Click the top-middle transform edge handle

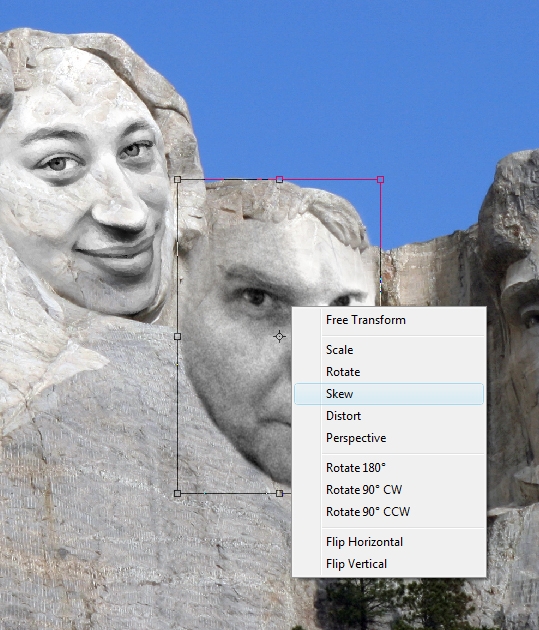click(x=280, y=180)
